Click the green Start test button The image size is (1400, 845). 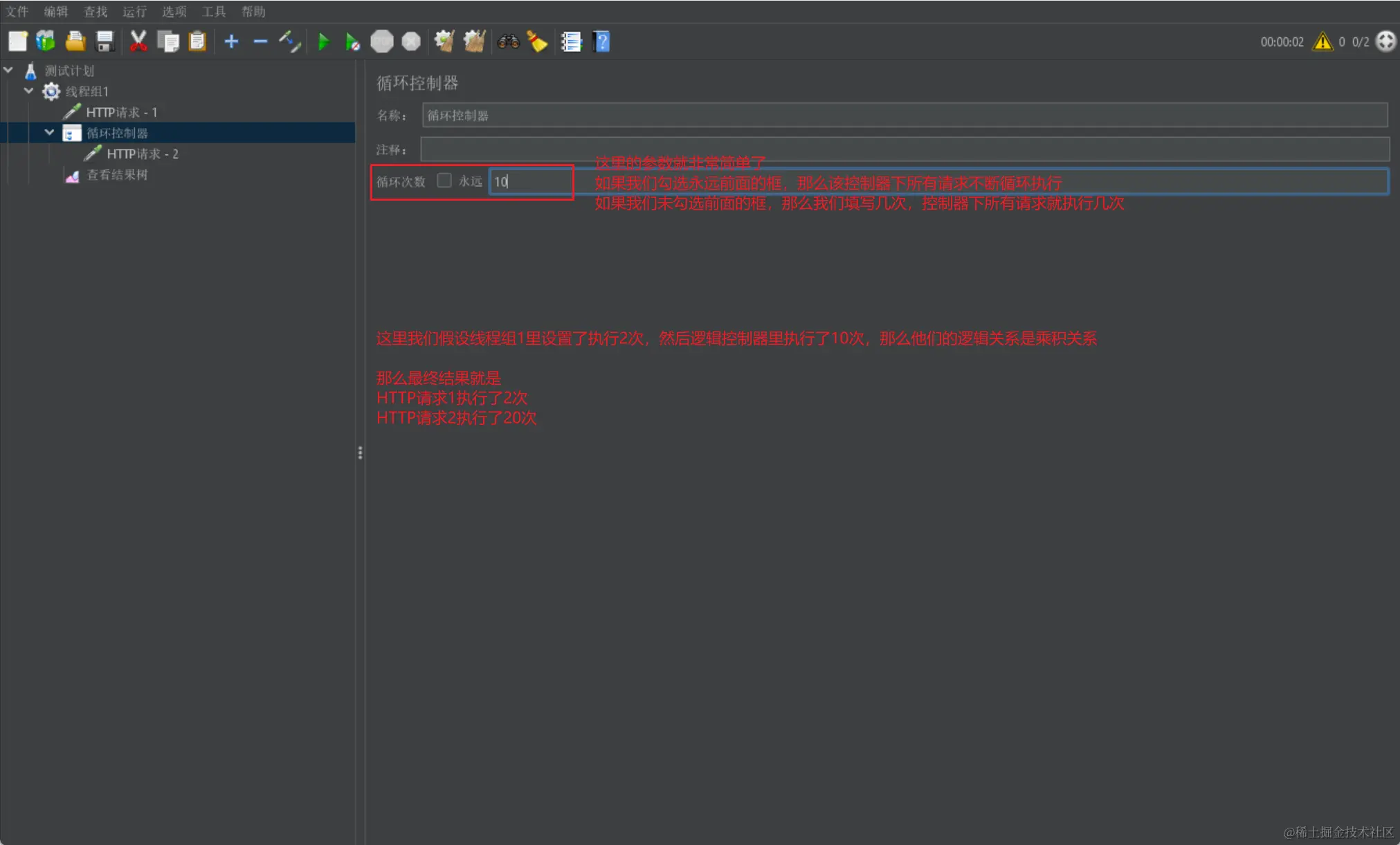tap(323, 42)
